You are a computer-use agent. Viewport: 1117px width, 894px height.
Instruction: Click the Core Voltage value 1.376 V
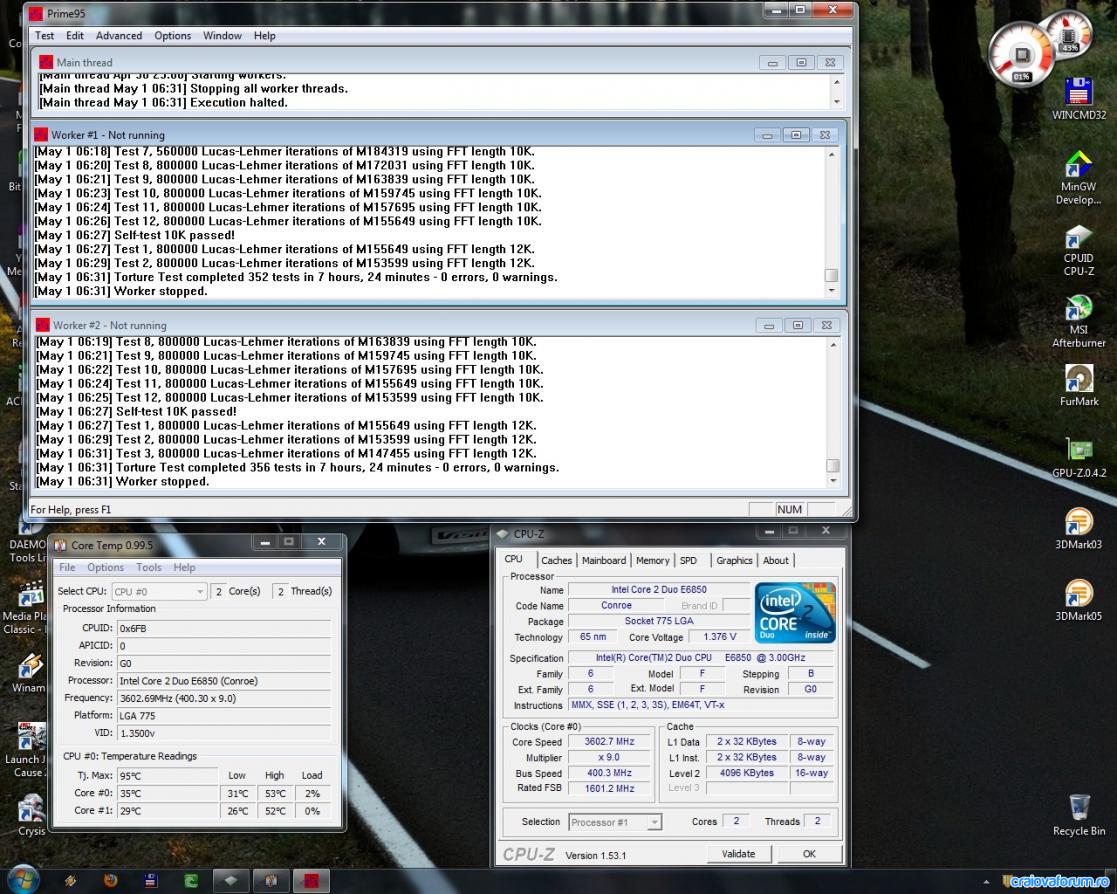(719, 637)
